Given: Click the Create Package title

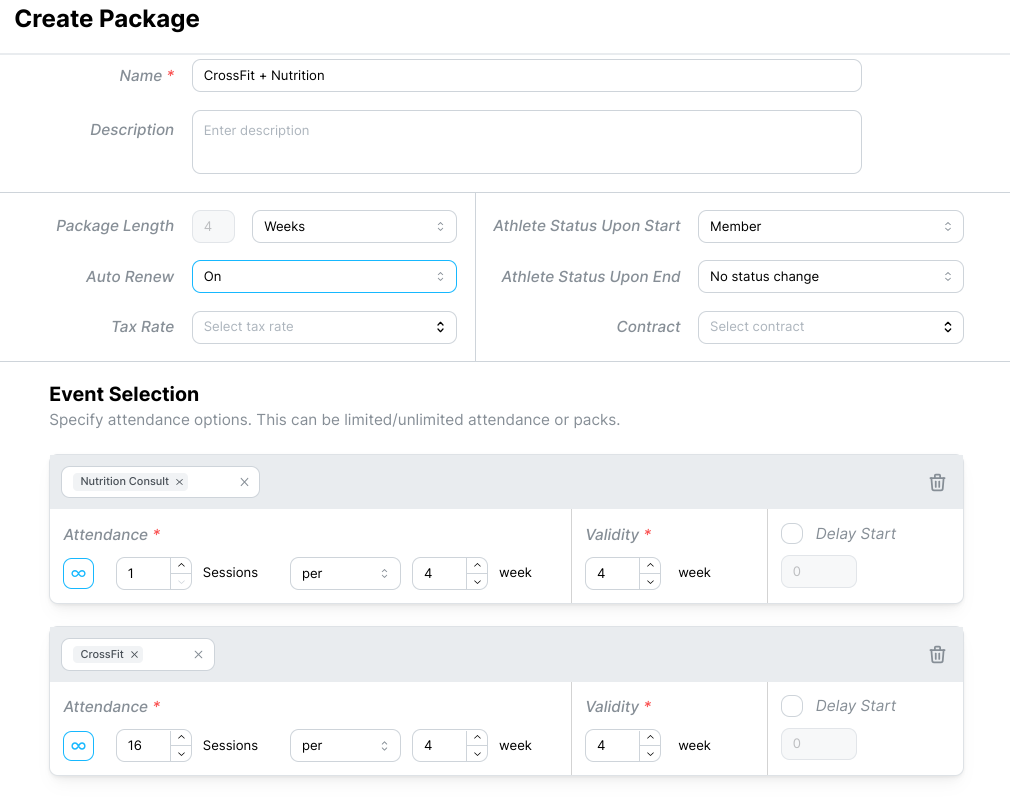Looking at the screenshot, I should click(x=107, y=19).
